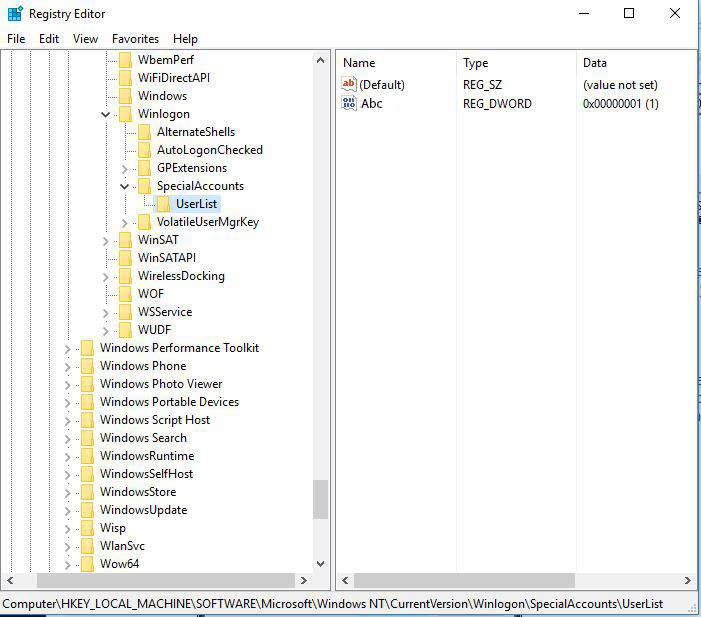
Task: Expand the WUDF key
Action: [106, 331]
